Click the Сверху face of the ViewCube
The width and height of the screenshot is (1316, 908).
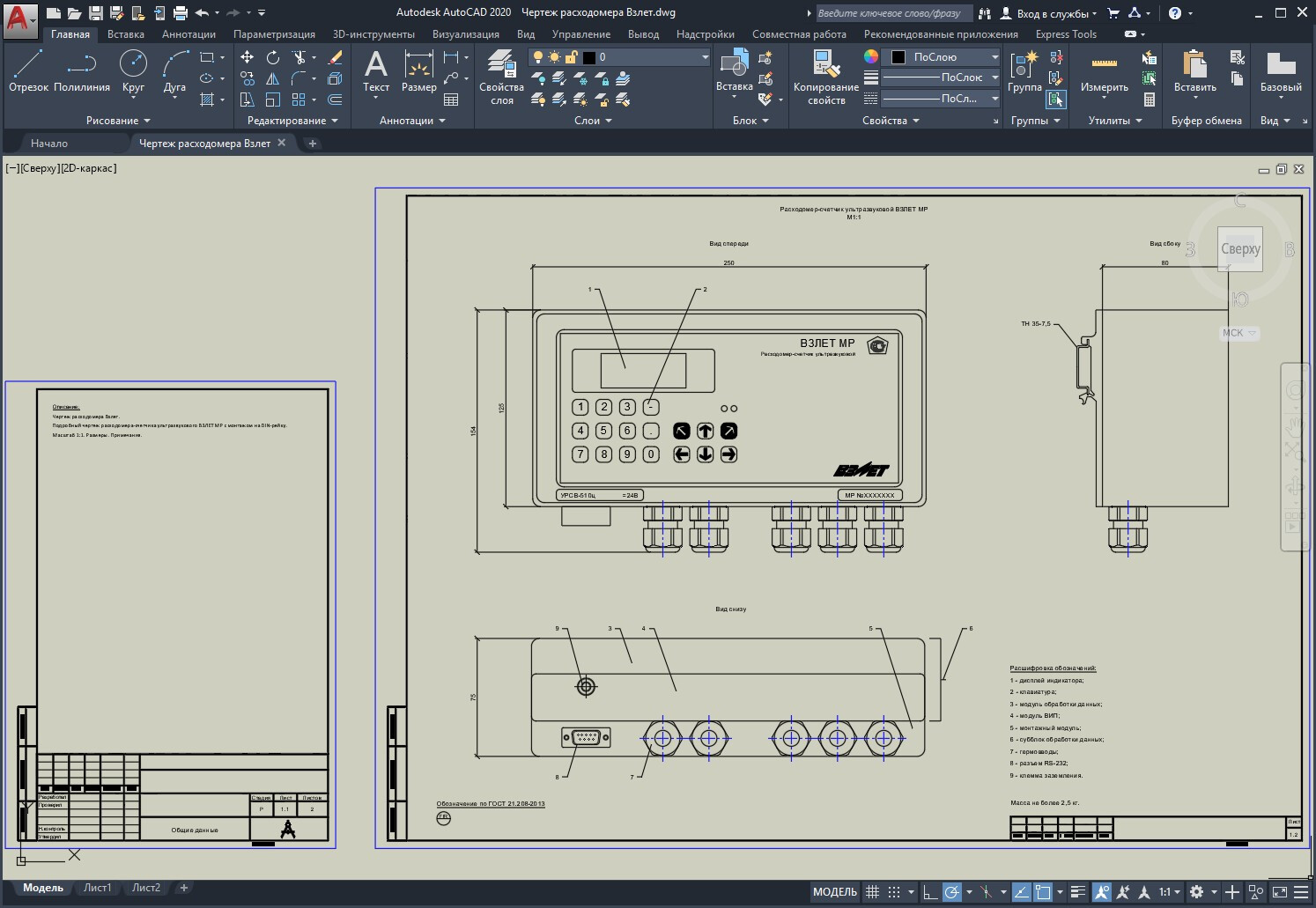(1240, 249)
